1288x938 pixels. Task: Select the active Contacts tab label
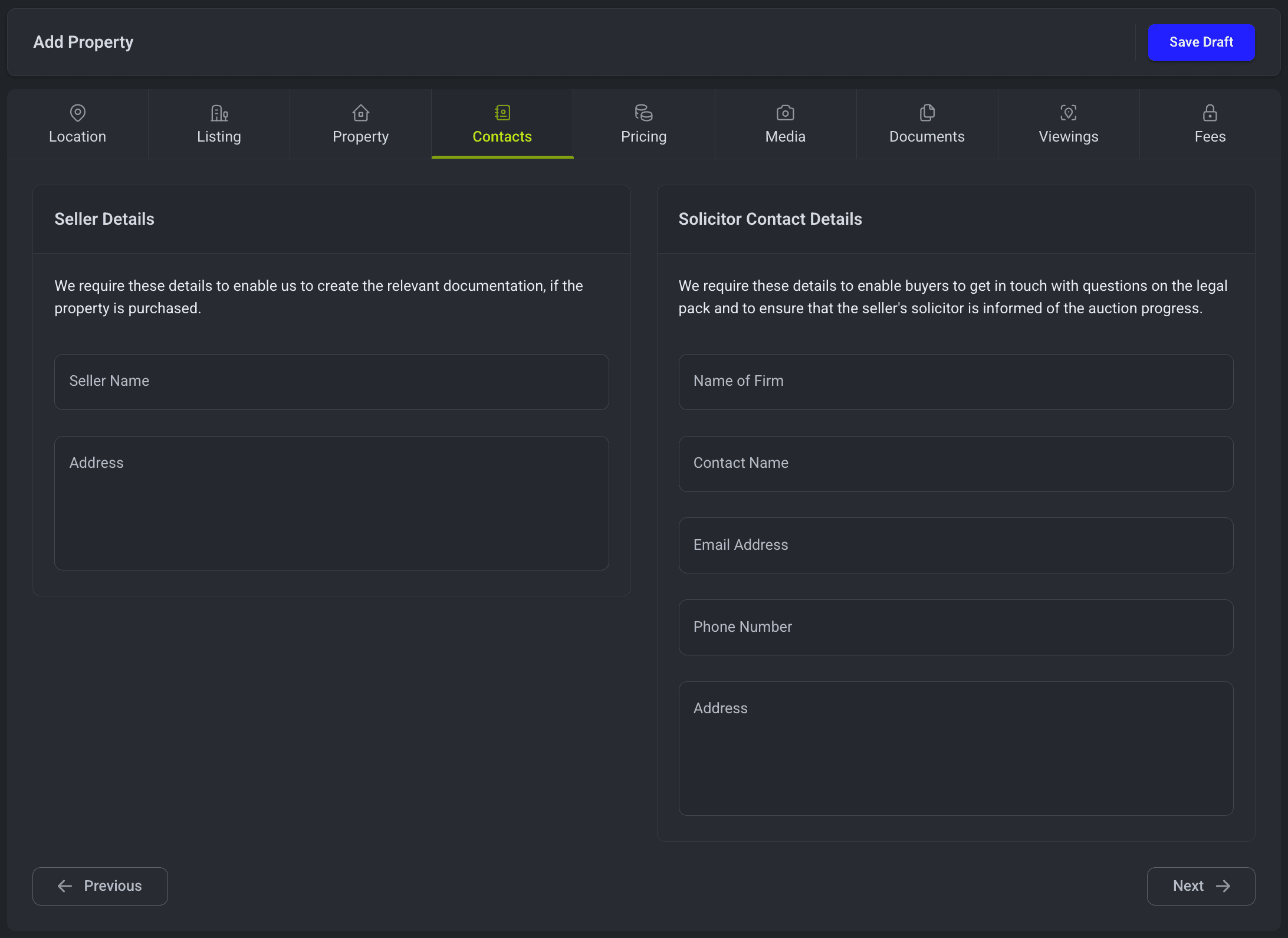pos(502,136)
